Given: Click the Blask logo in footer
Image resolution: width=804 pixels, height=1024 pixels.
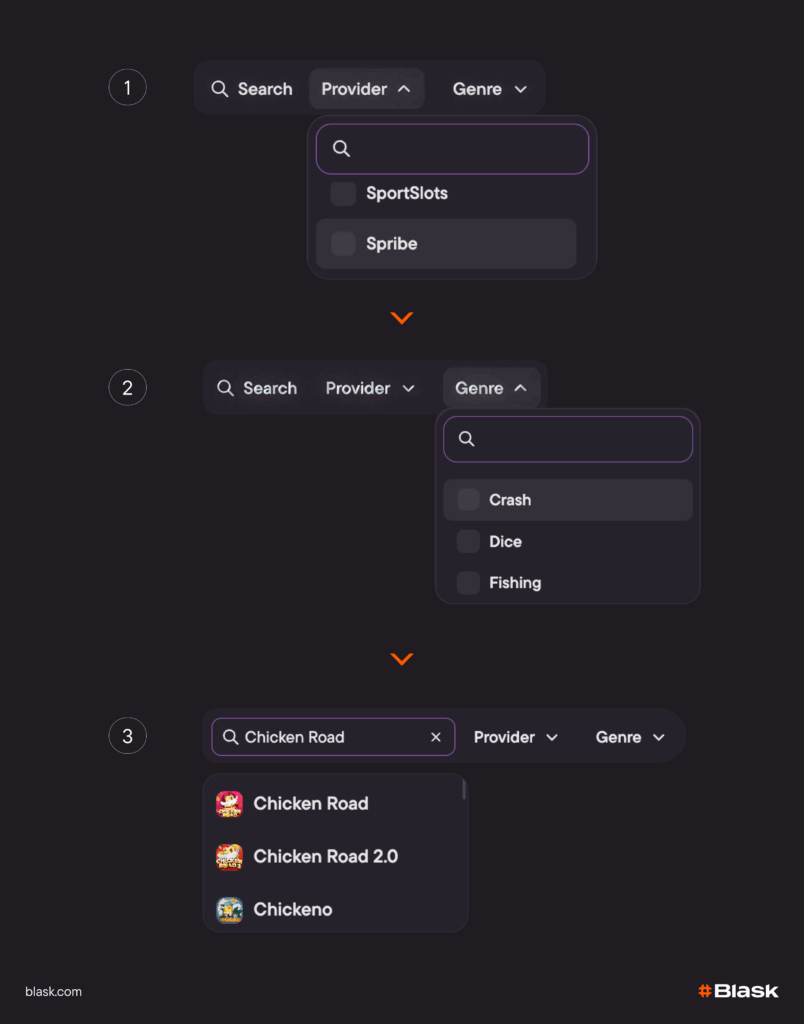Looking at the screenshot, I should tap(738, 991).
